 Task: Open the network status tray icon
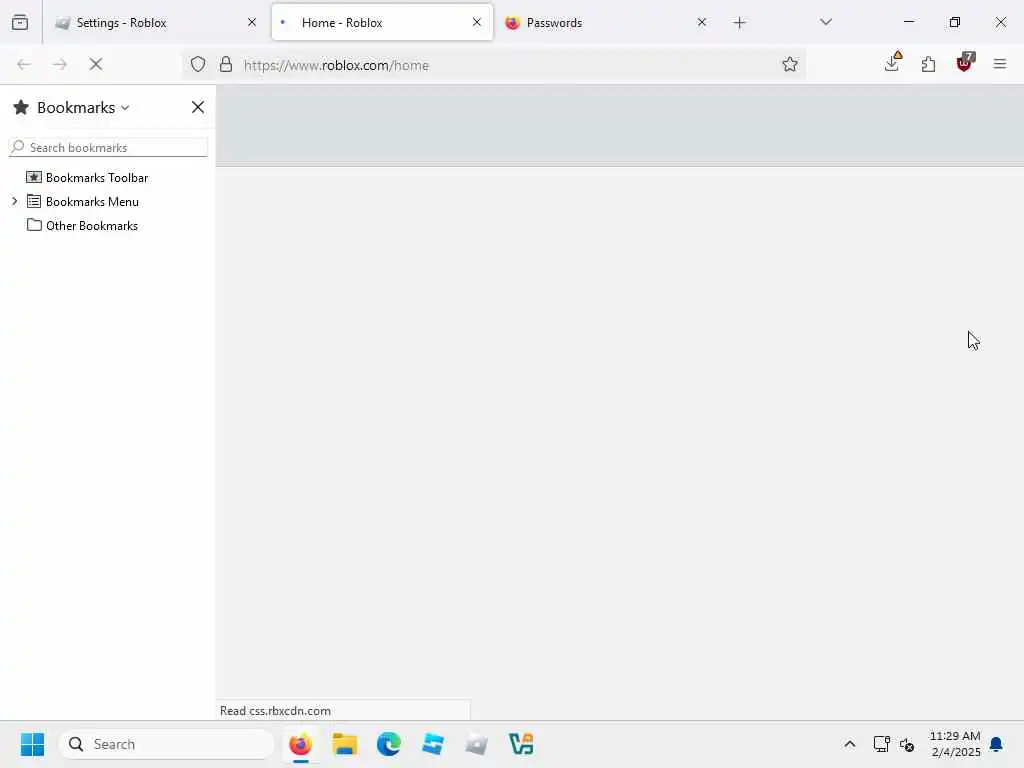tap(882, 744)
